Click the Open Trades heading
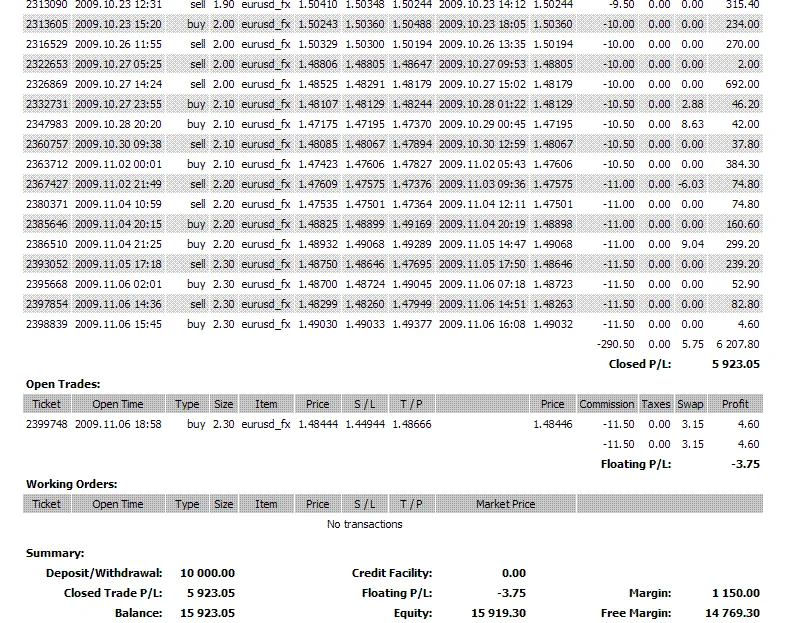Viewport: 792px width, 623px height. click(63, 384)
